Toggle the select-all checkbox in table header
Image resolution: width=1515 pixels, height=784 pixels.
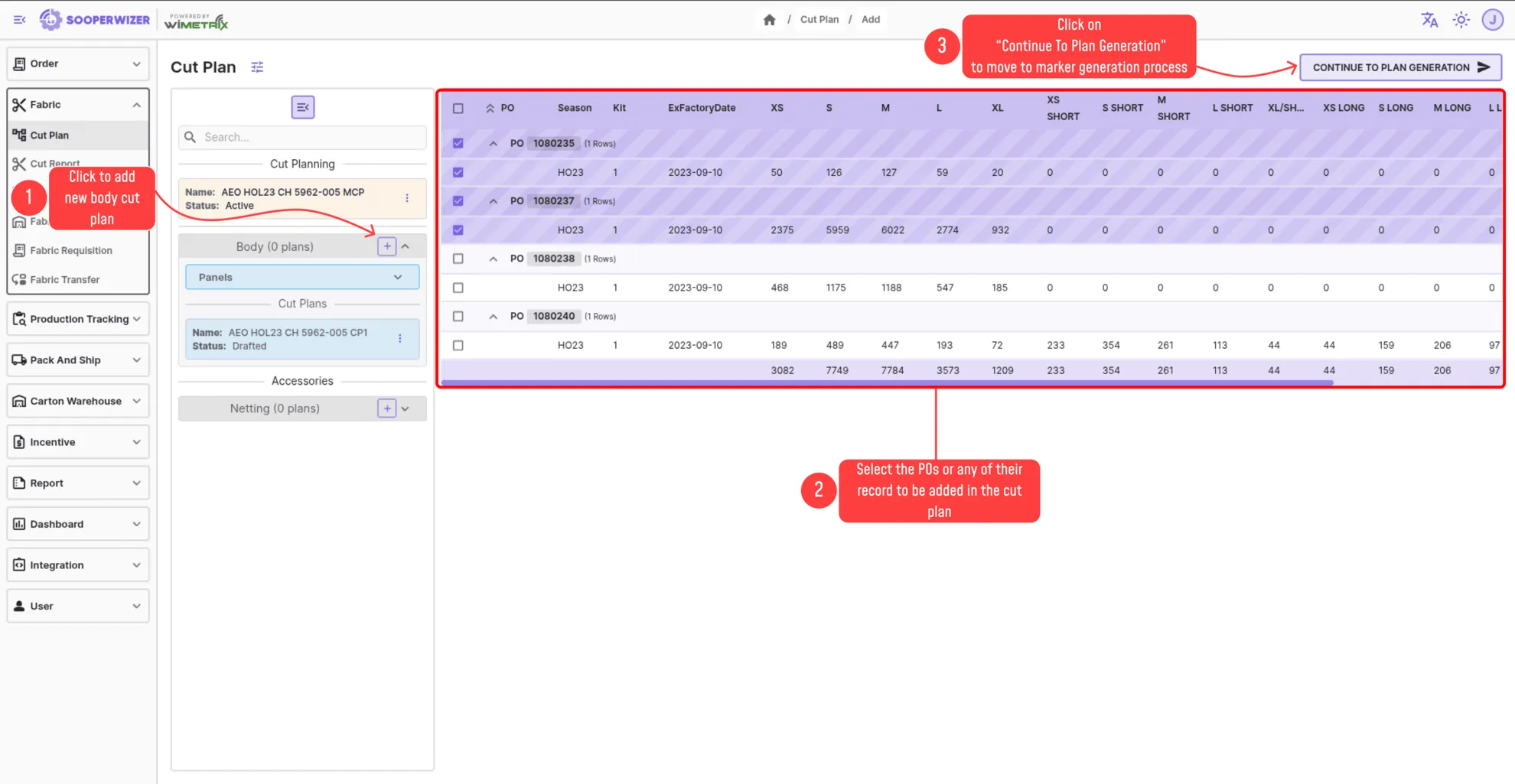click(458, 108)
